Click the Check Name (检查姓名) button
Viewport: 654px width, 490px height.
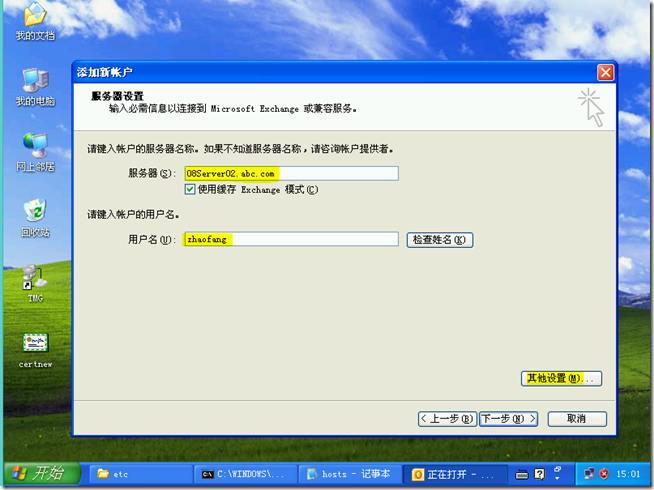(440, 240)
